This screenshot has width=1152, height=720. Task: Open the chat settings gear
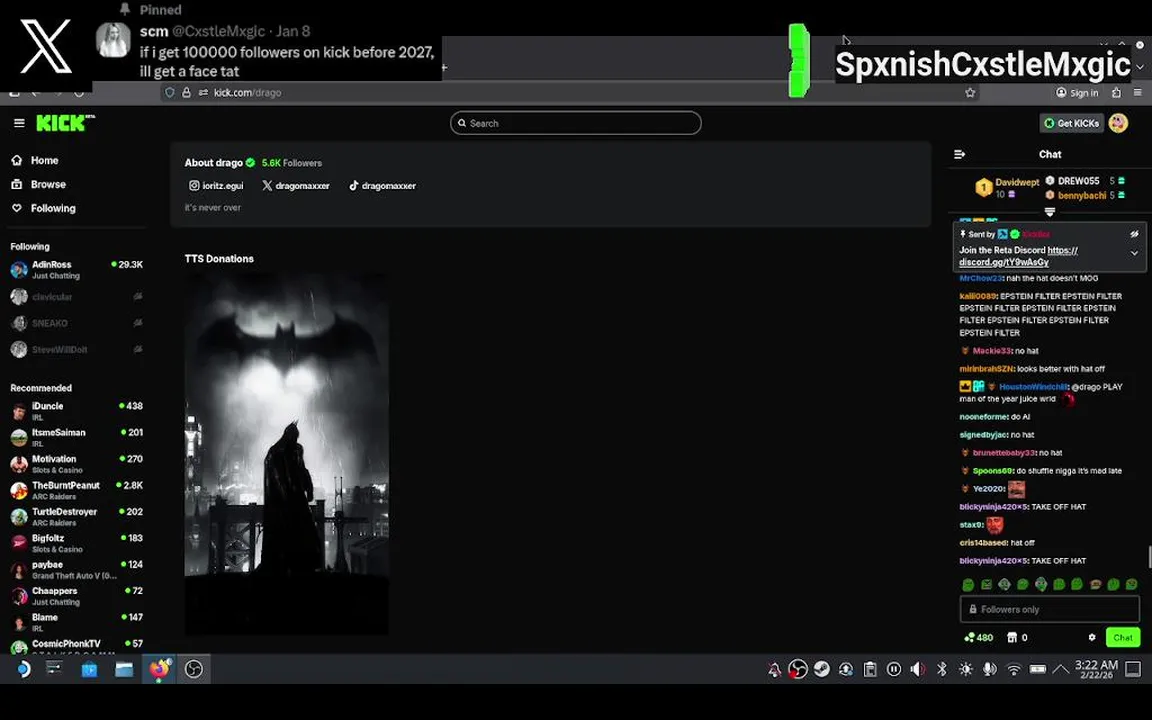(x=1092, y=638)
